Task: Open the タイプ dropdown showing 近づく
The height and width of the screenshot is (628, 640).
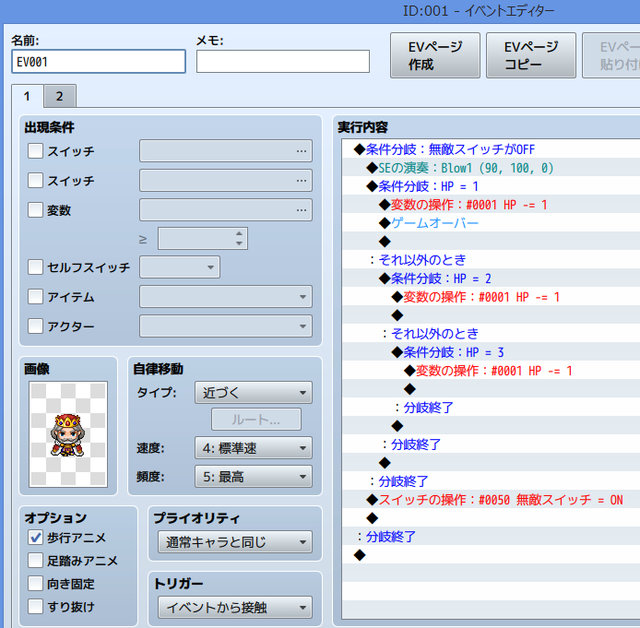Action: tap(253, 393)
